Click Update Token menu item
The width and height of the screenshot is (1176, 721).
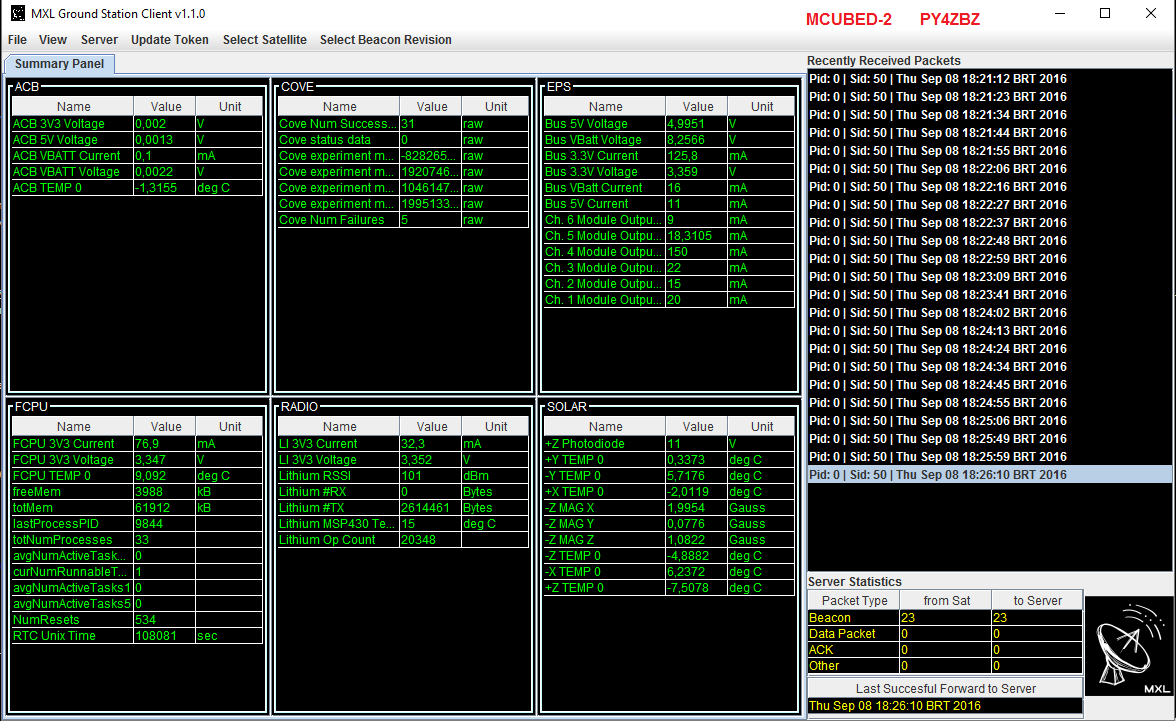[170, 40]
